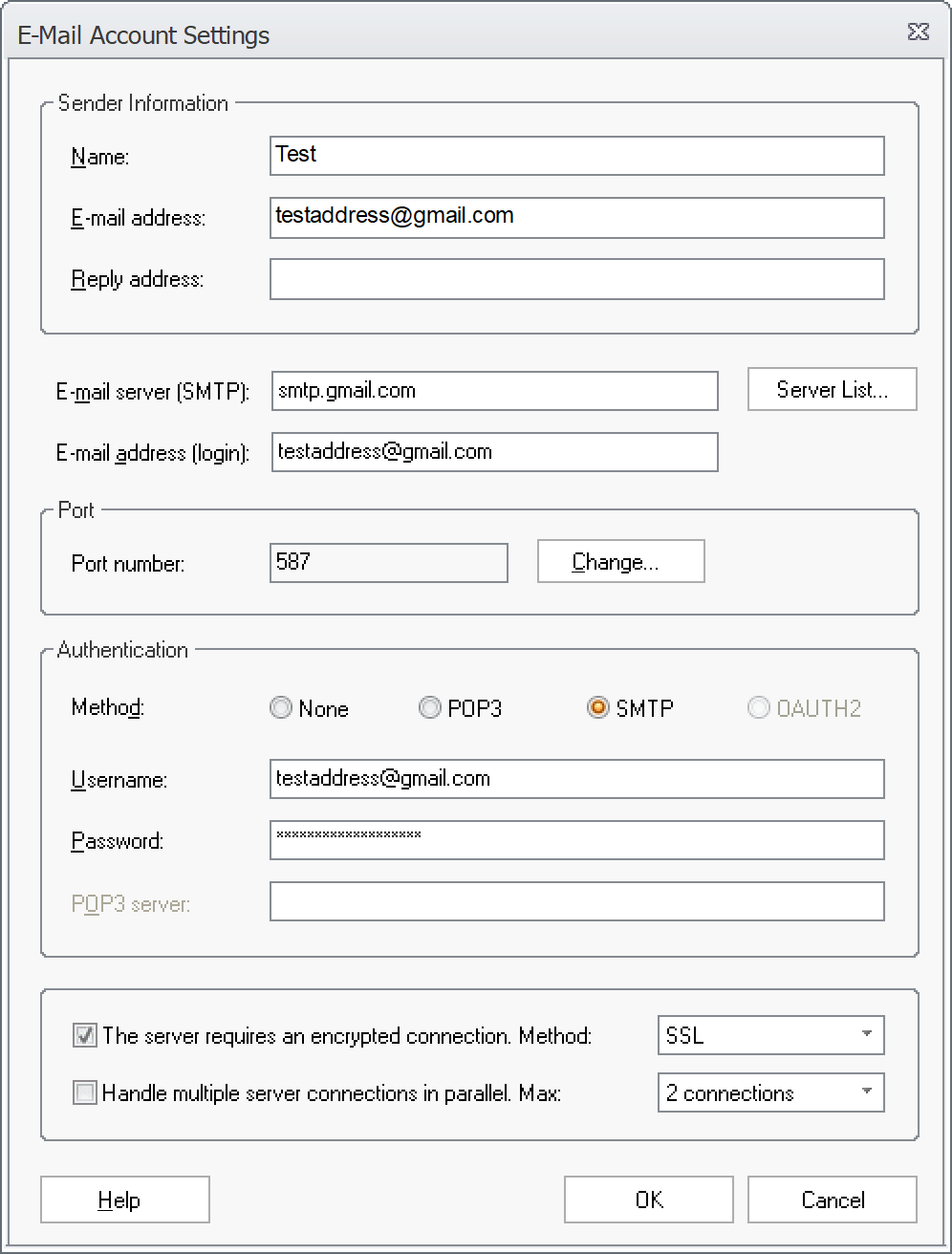The image size is (952, 1254).
Task: Click the Change button to modify port
Action: (x=619, y=562)
